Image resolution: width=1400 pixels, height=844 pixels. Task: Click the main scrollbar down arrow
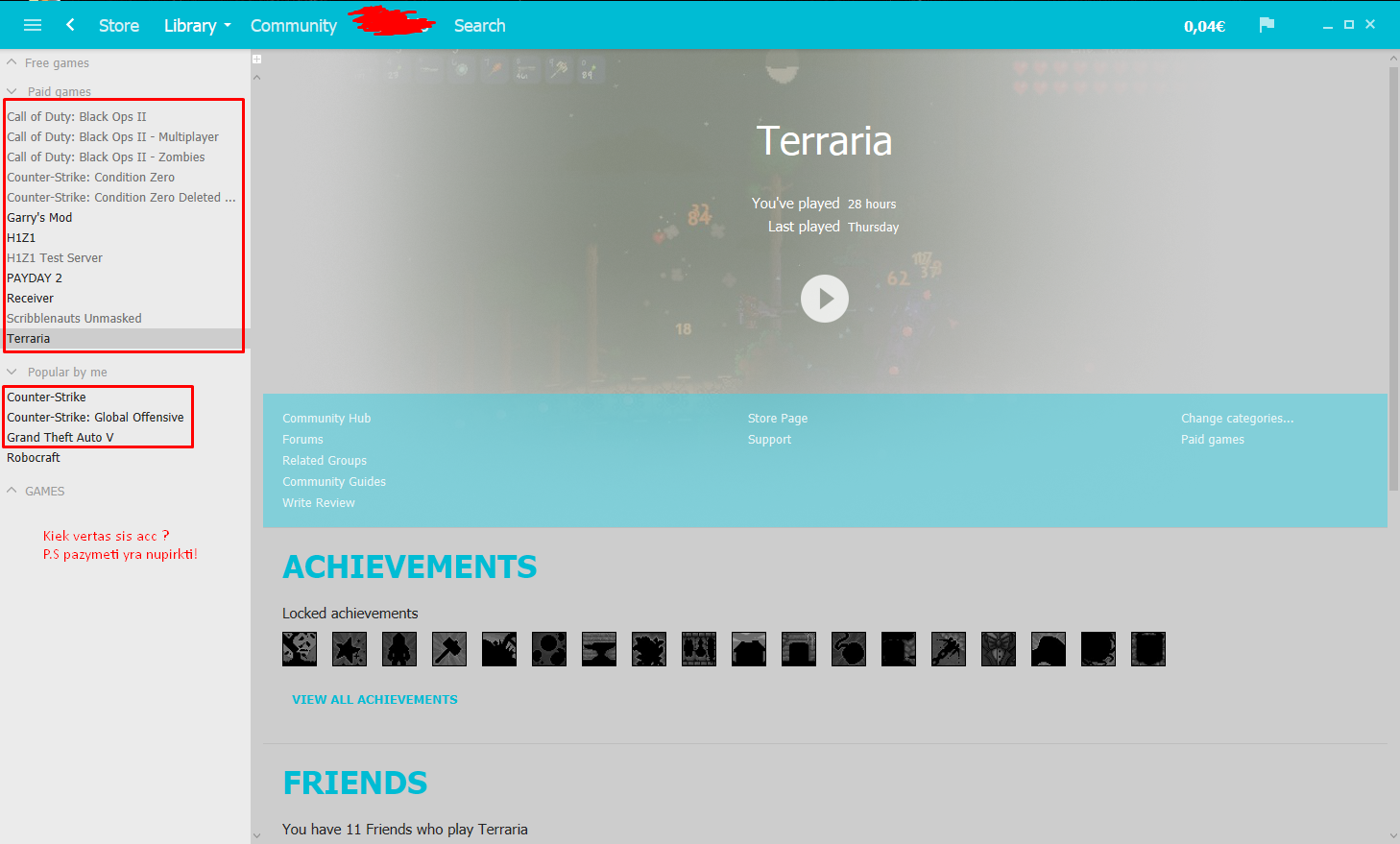(1393, 836)
